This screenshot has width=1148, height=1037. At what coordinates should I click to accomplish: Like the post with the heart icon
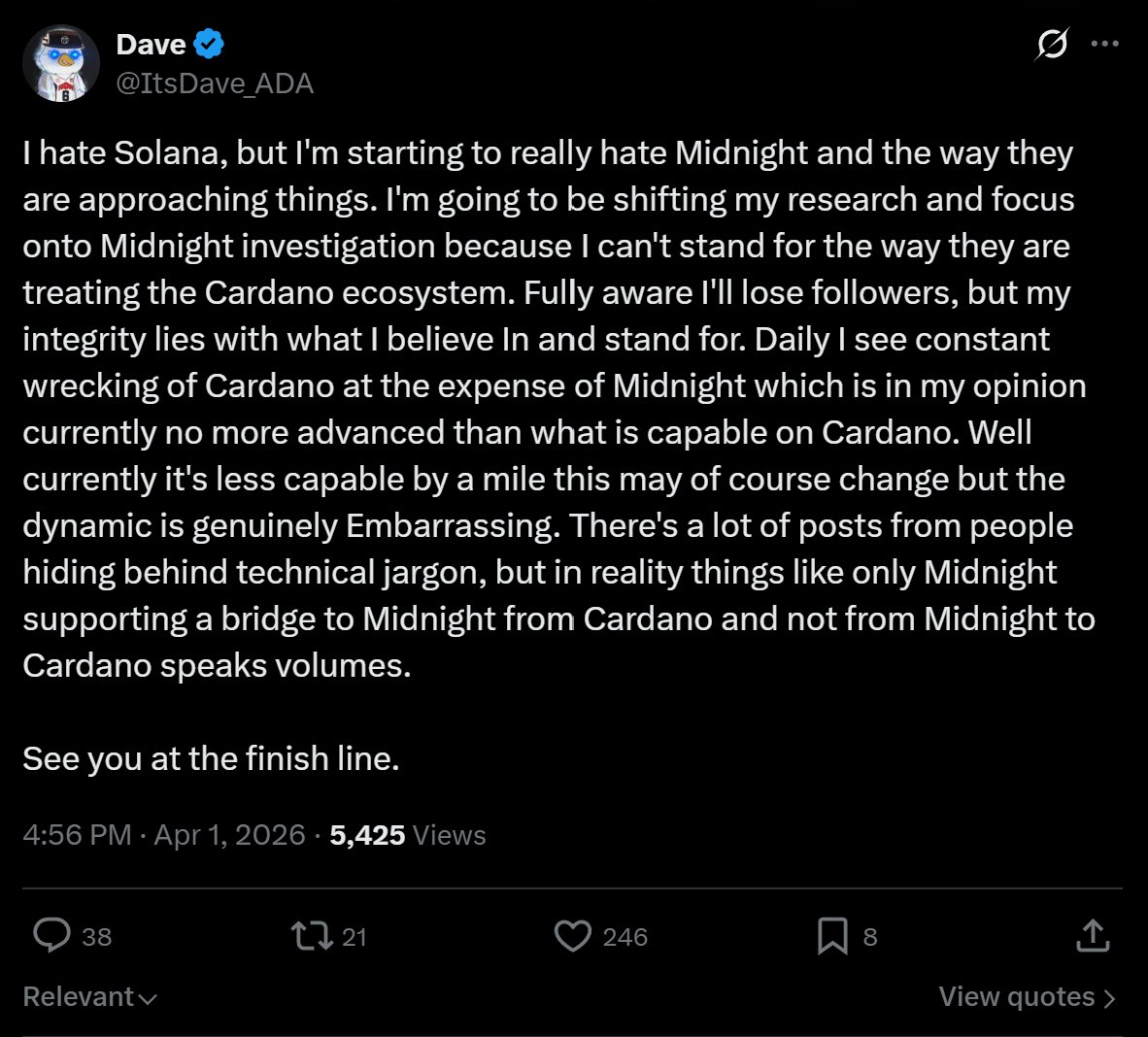coord(572,935)
